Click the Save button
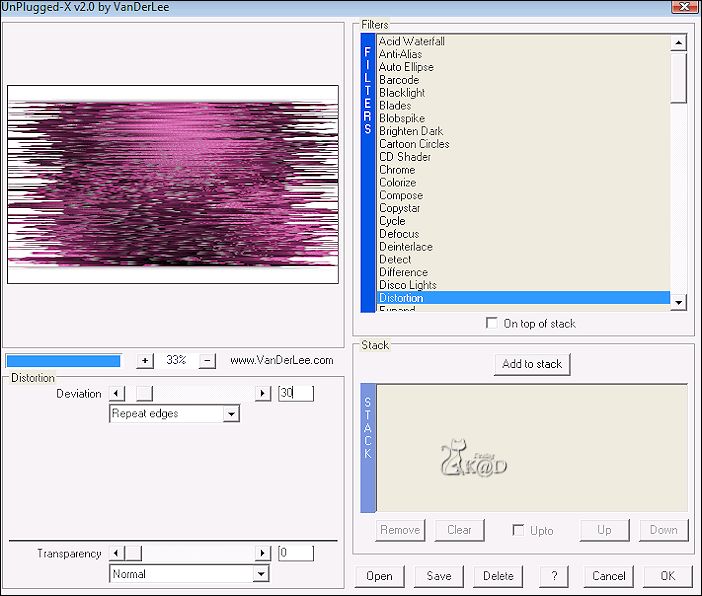 point(439,576)
